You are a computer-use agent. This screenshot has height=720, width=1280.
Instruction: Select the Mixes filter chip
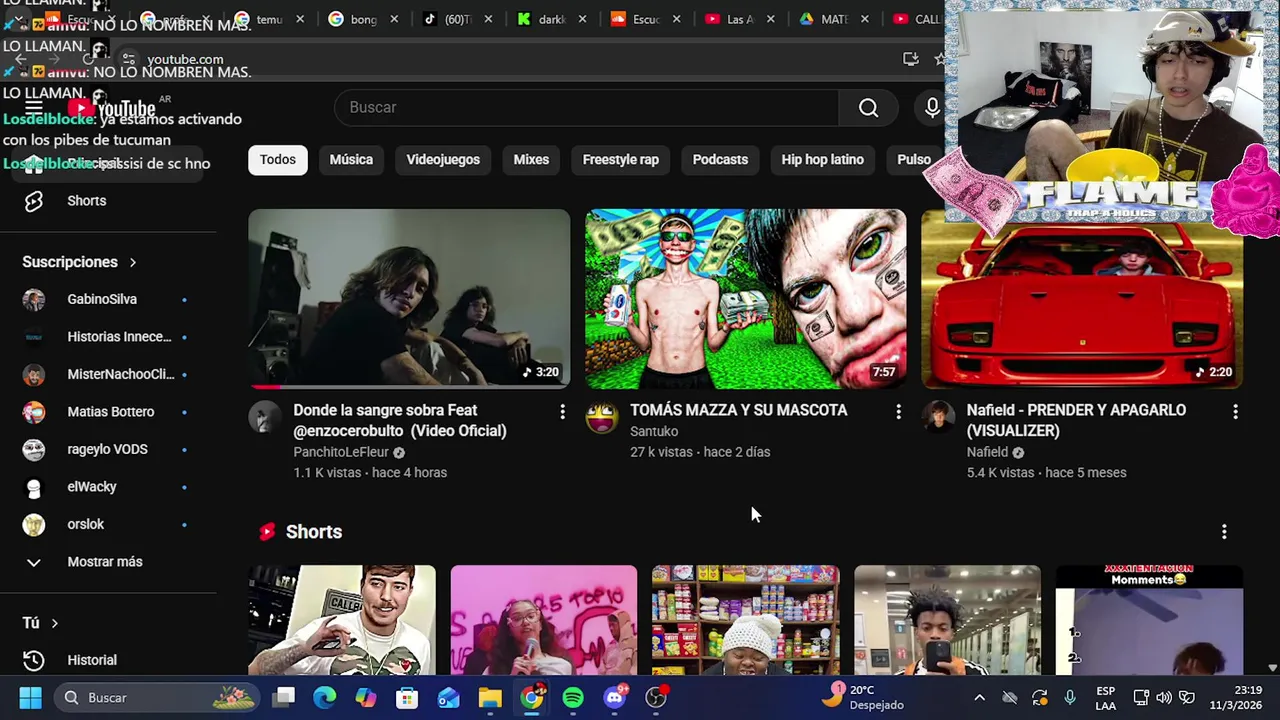(x=531, y=160)
